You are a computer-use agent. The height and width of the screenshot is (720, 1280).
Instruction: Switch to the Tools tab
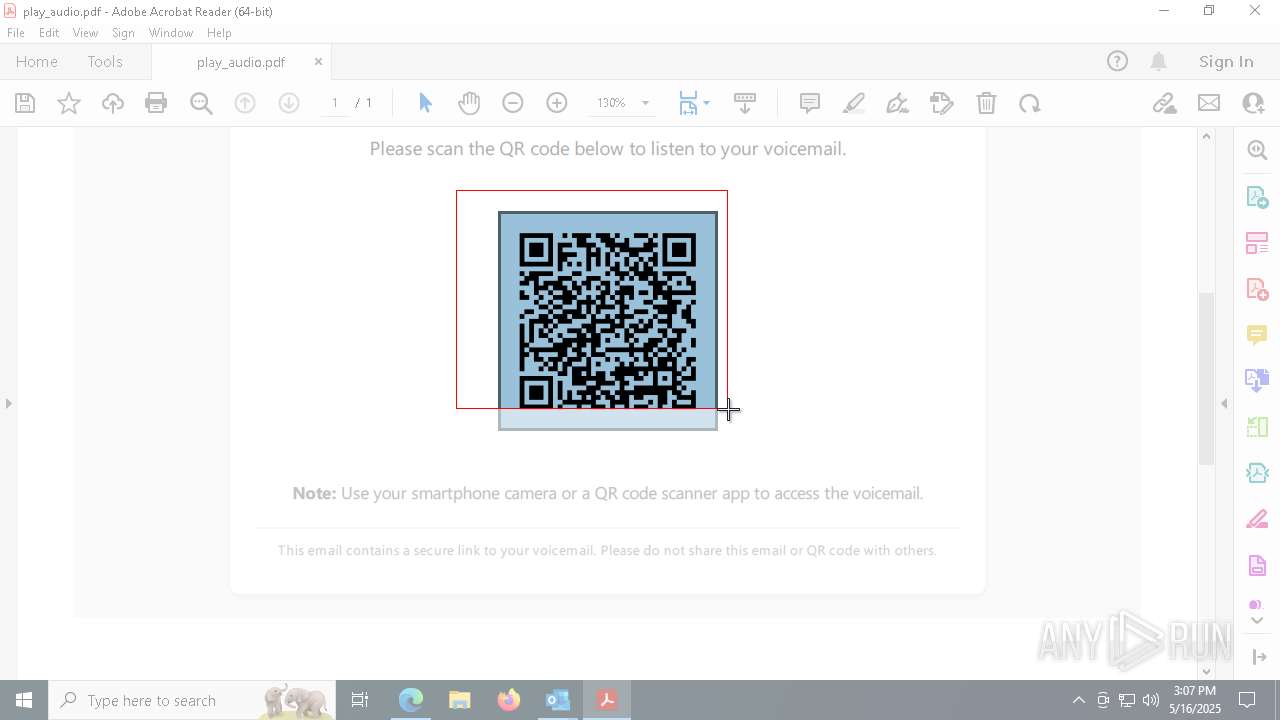click(x=105, y=61)
